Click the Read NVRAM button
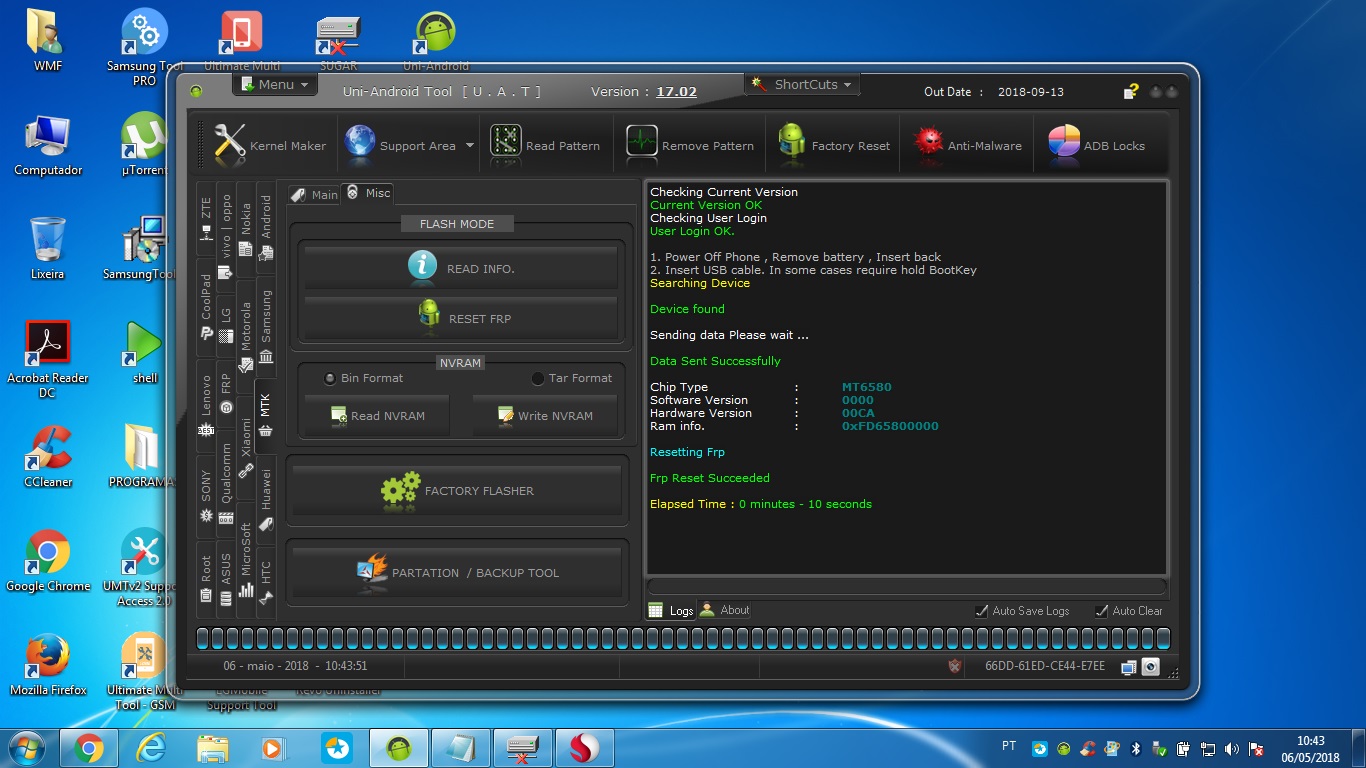The height and width of the screenshot is (768, 1366). point(377,415)
